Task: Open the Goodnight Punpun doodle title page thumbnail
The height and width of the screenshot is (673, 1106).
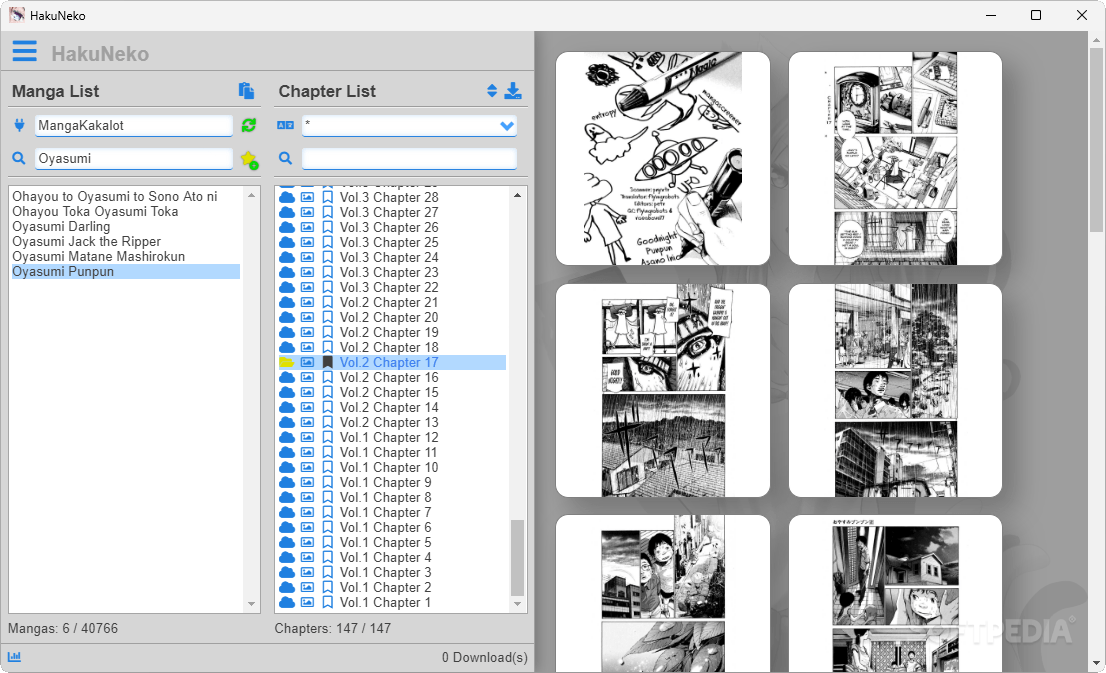Action: (662, 158)
